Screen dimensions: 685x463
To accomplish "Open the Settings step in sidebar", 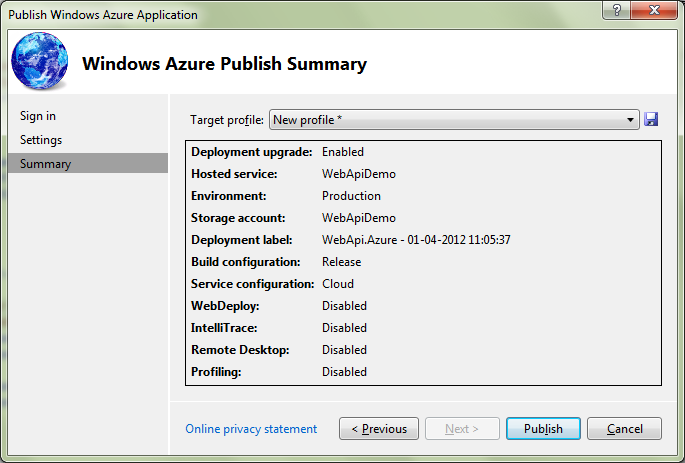I will point(41,140).
